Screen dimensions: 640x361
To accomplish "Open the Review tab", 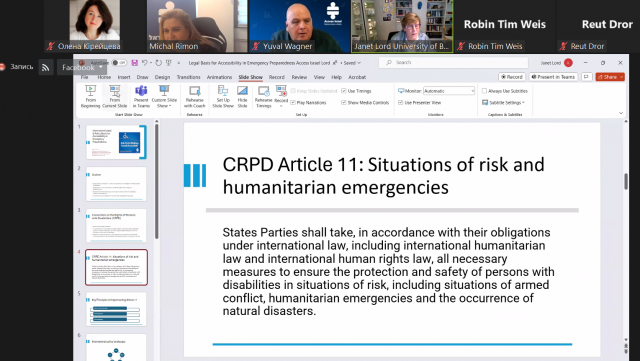I will [299, 77].
